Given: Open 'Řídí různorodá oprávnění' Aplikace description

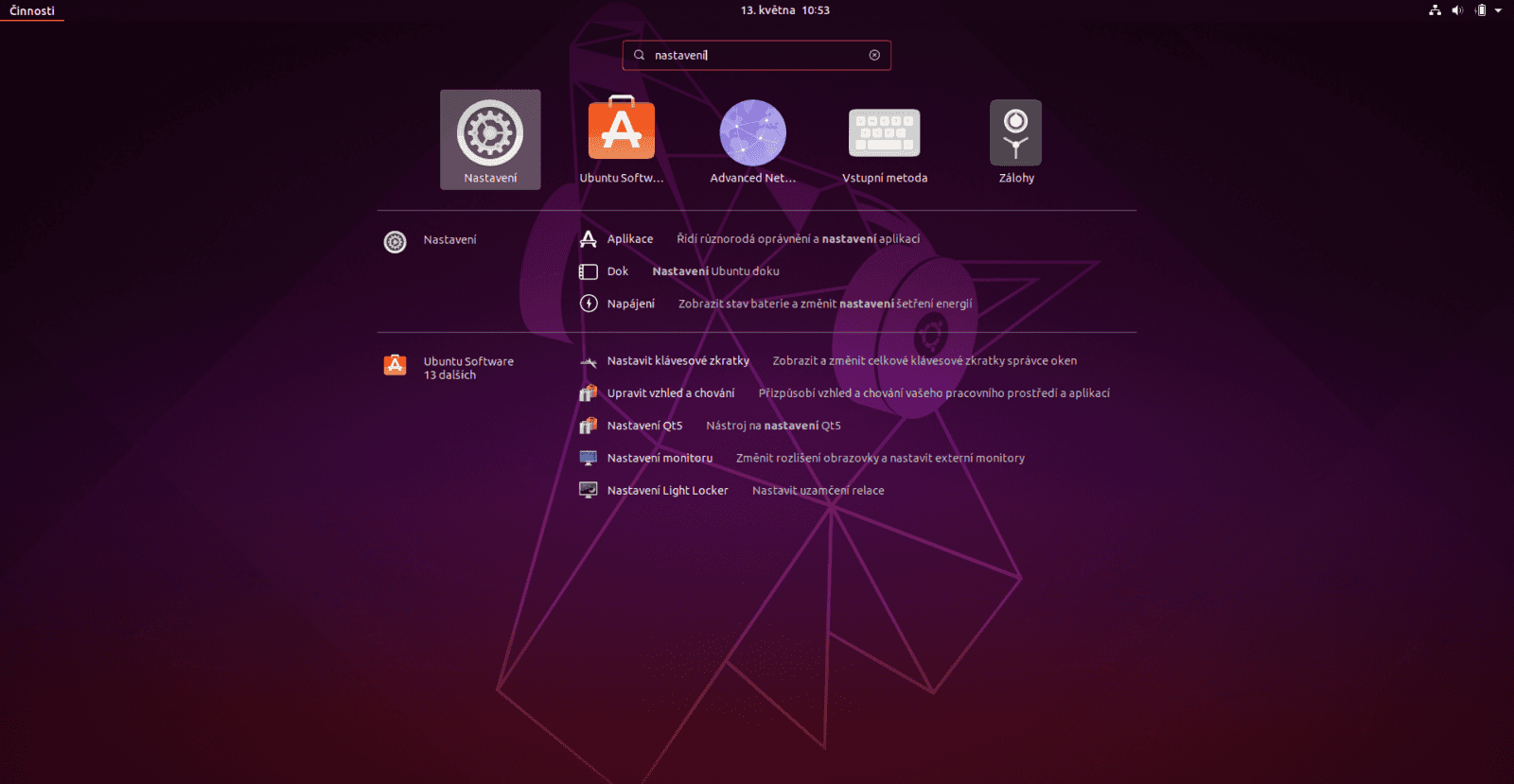Looking at the screenshot, I should point(798,239).
